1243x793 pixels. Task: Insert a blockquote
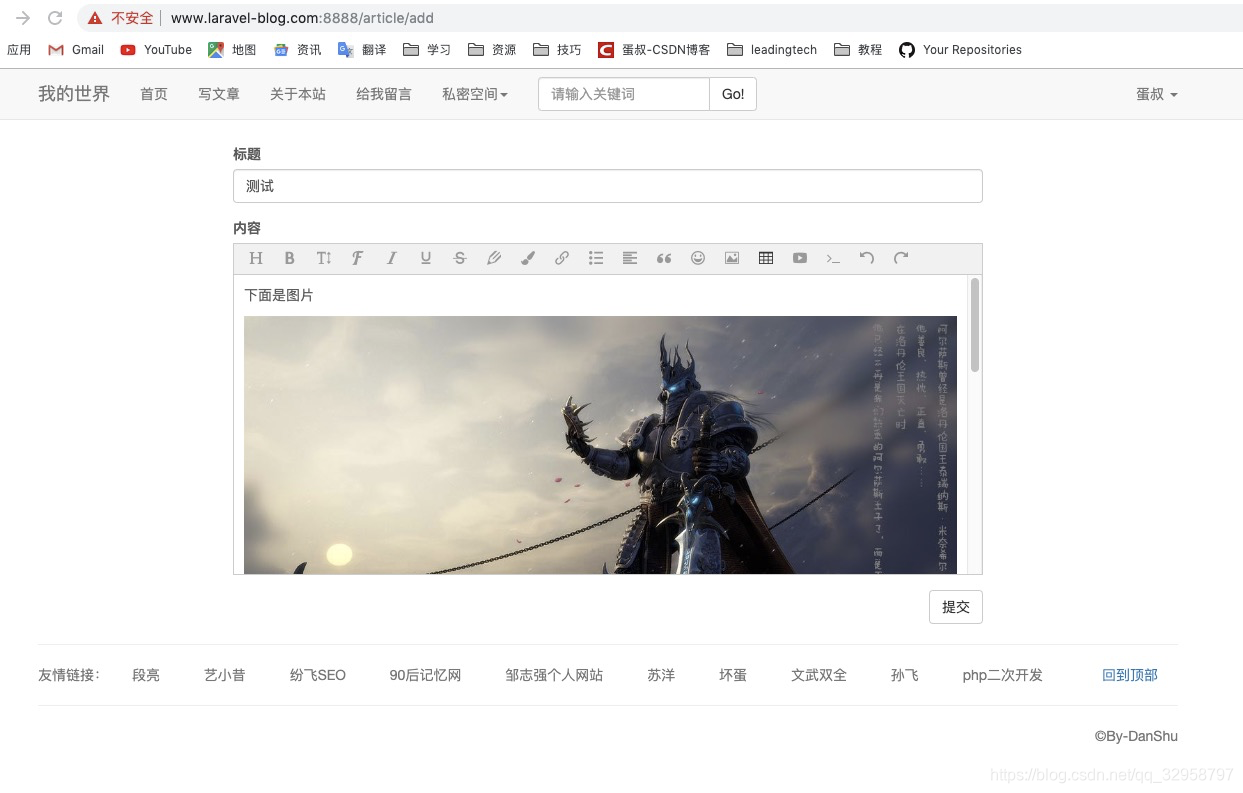coord(664,258)
